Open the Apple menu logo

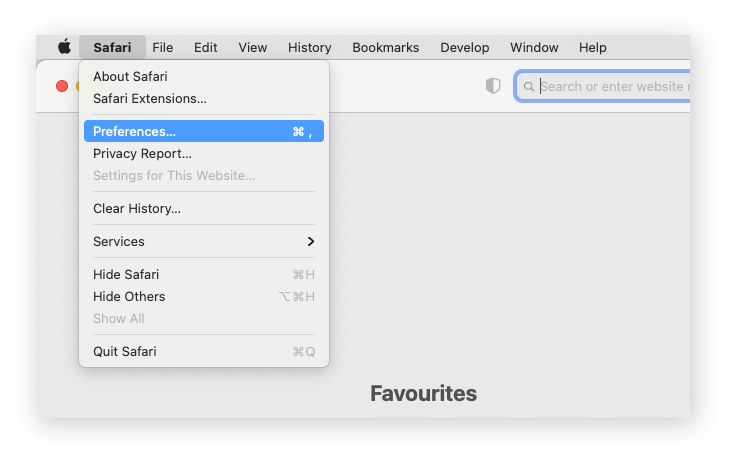pos(64,47)
